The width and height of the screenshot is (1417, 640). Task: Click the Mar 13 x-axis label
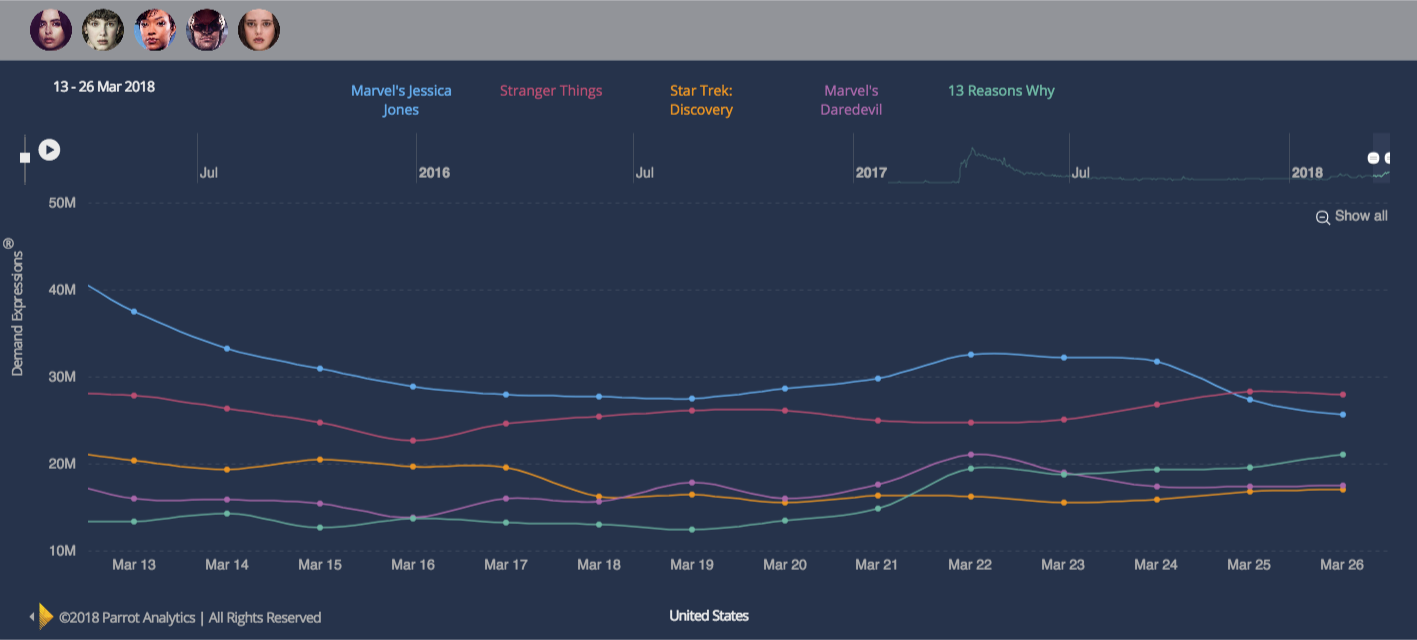click(134, 565)
